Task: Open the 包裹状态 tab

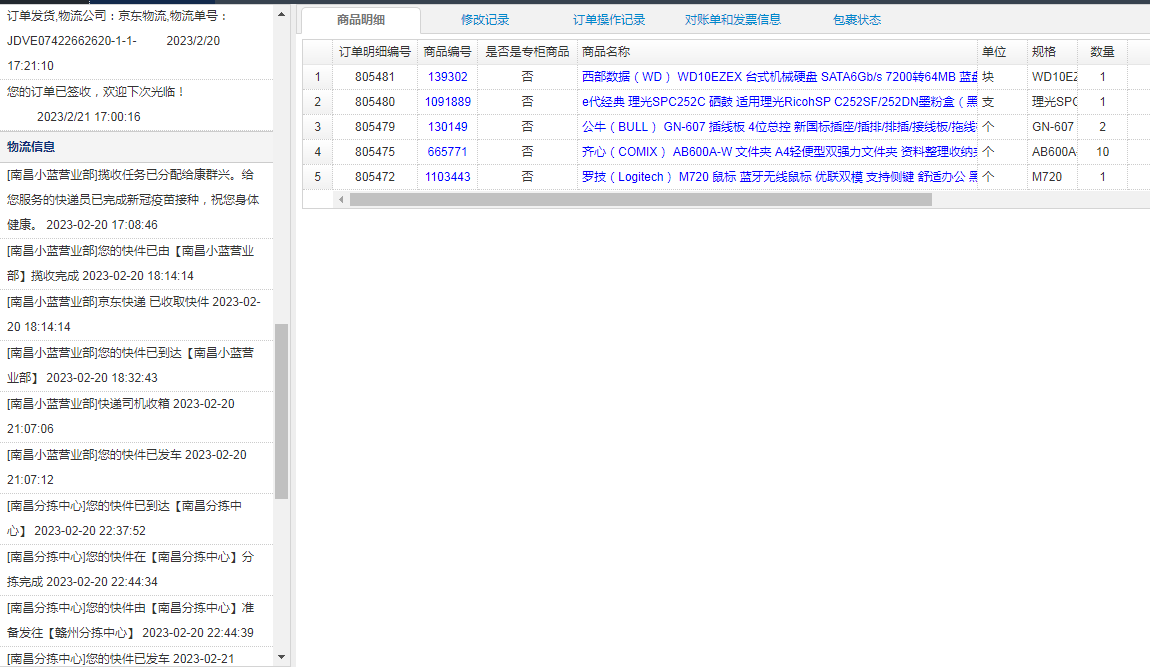Action: [857, 20]
